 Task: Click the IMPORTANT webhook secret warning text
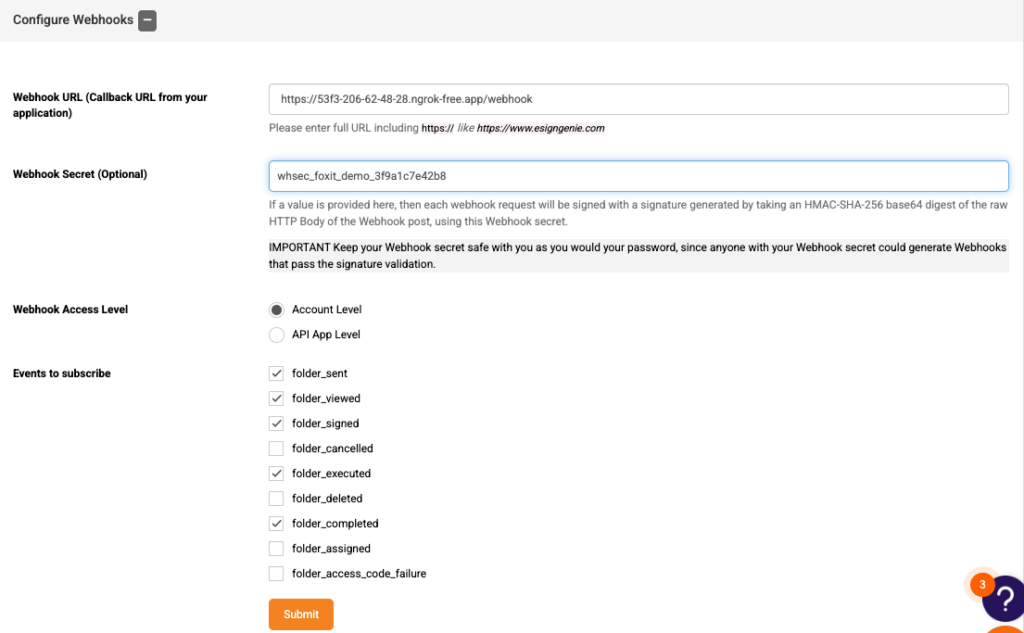click(x=638, y=255)
